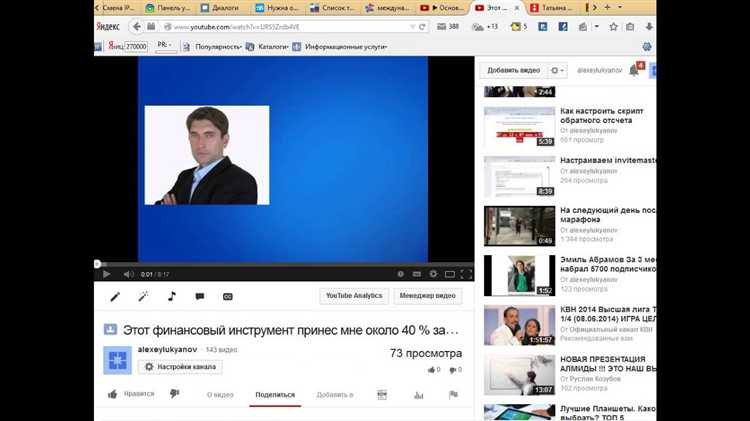Open Лучшие Планшеты video title
The height and width of the screenshot is (421, 750).
tap(607, 412)
